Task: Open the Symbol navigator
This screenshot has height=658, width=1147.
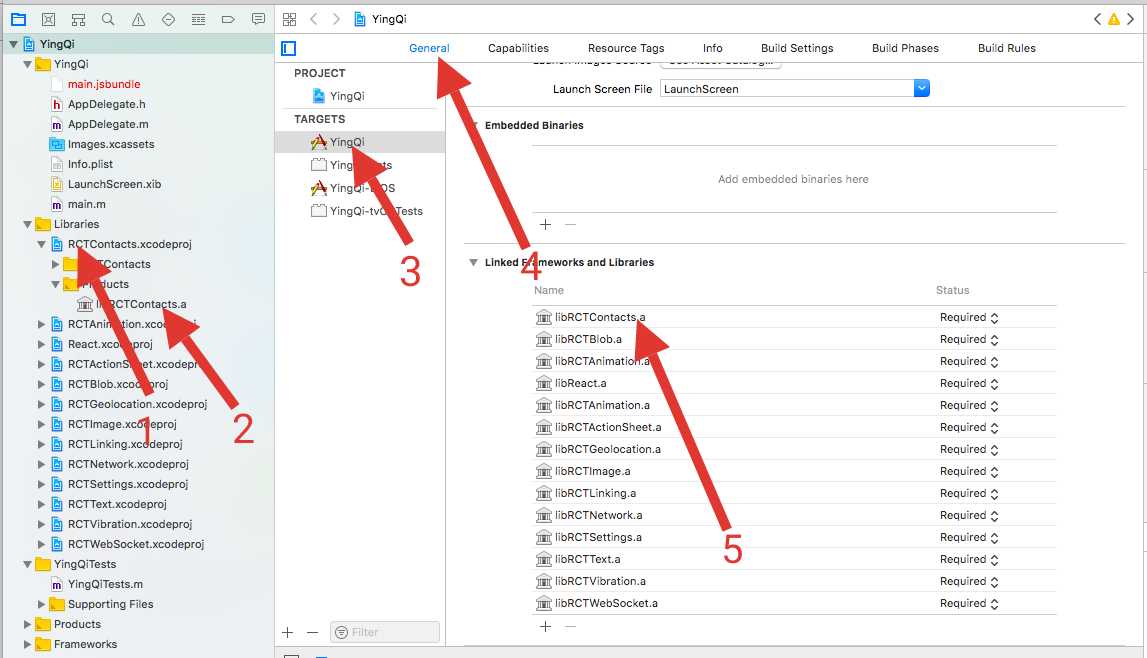Action: click(x=78, y=20)
